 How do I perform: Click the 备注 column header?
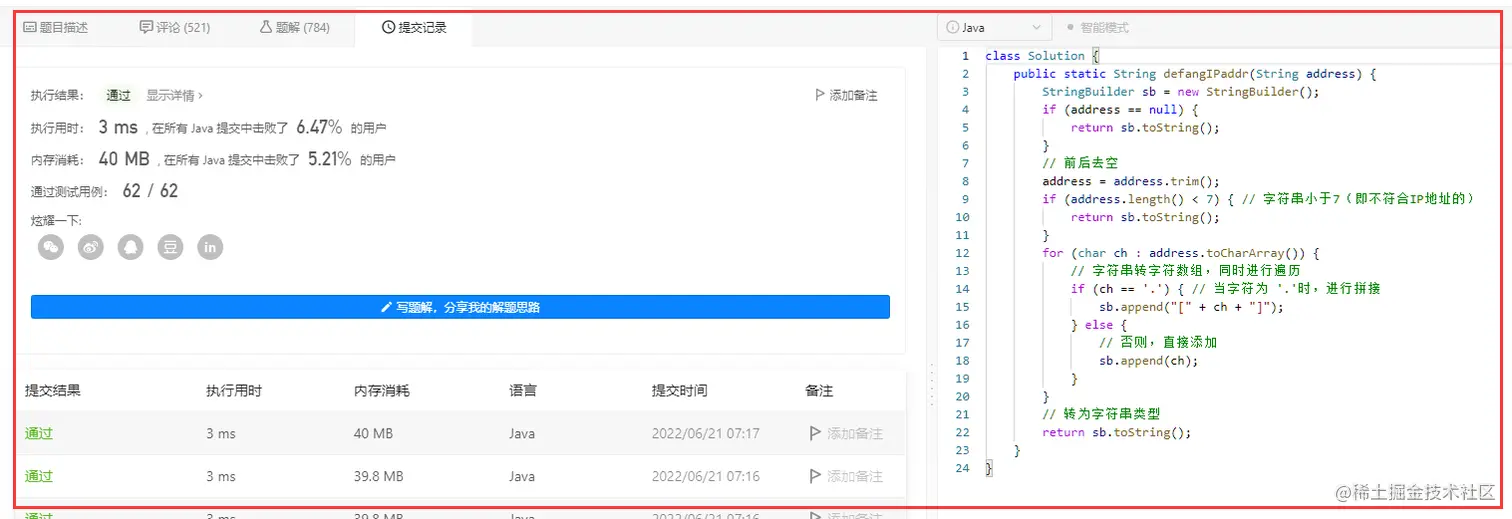point(819,391)
